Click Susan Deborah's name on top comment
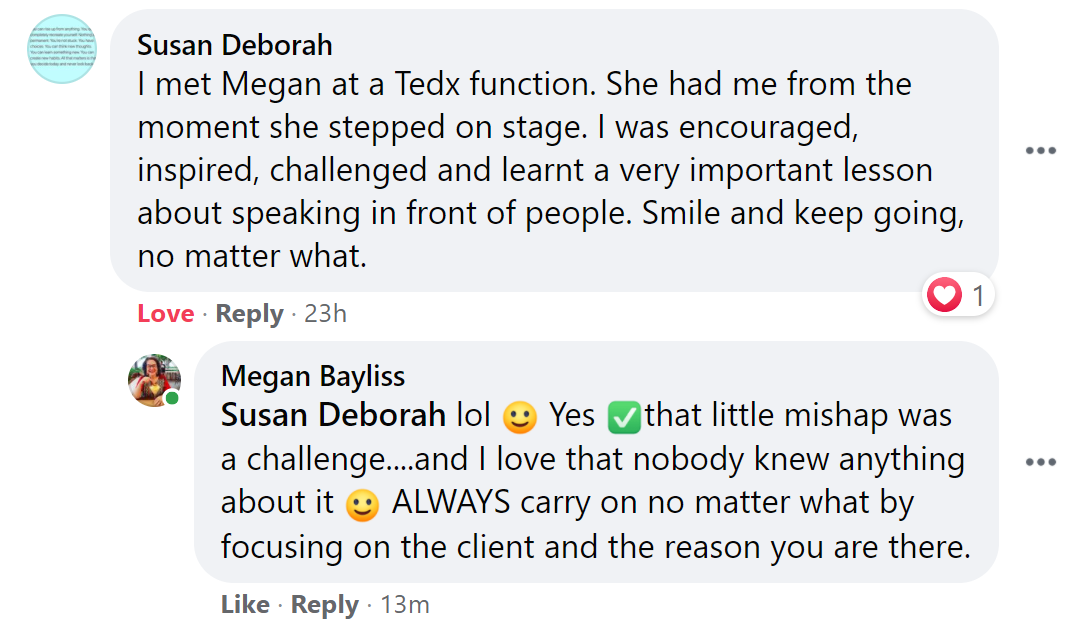The image size is (1086, 632). point(235,45)
